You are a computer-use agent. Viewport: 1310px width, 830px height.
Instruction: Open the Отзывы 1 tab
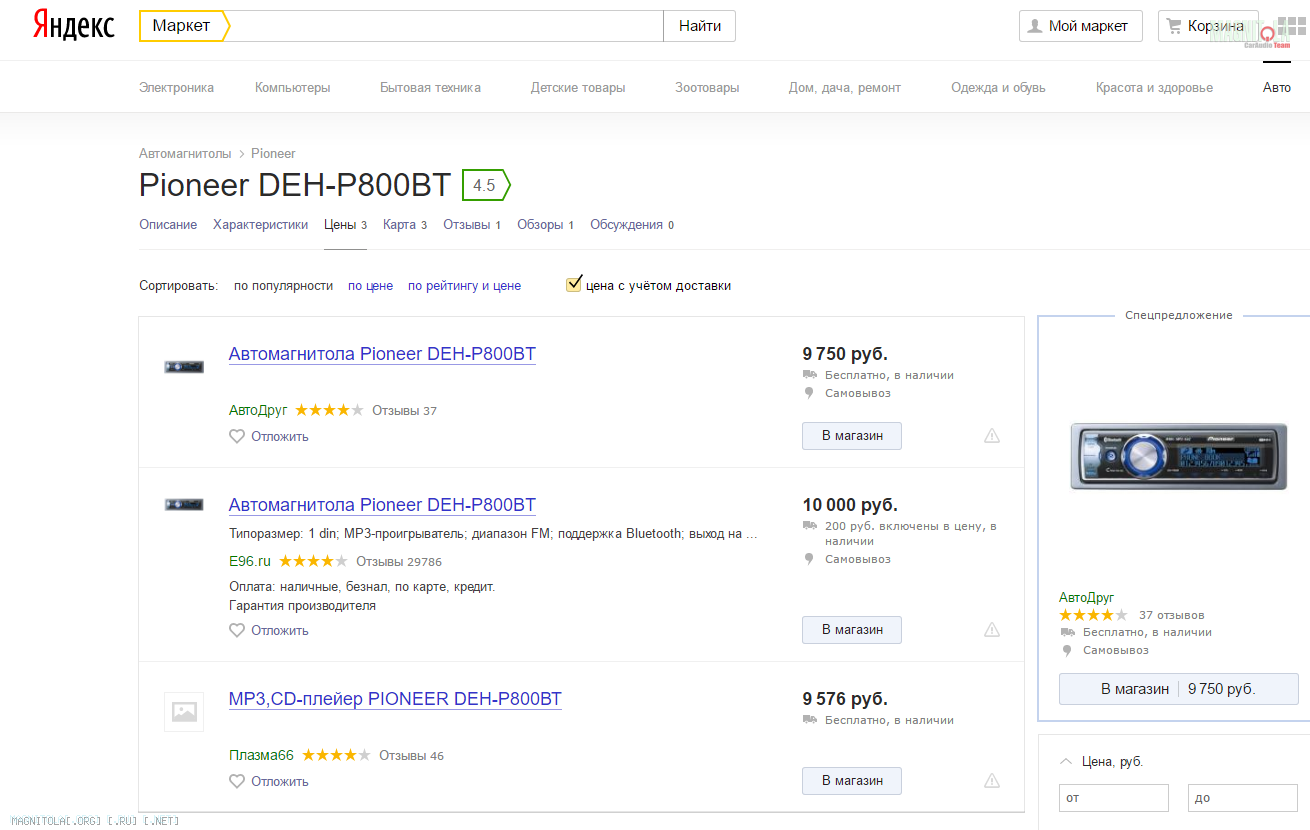(x=472, y=225)
